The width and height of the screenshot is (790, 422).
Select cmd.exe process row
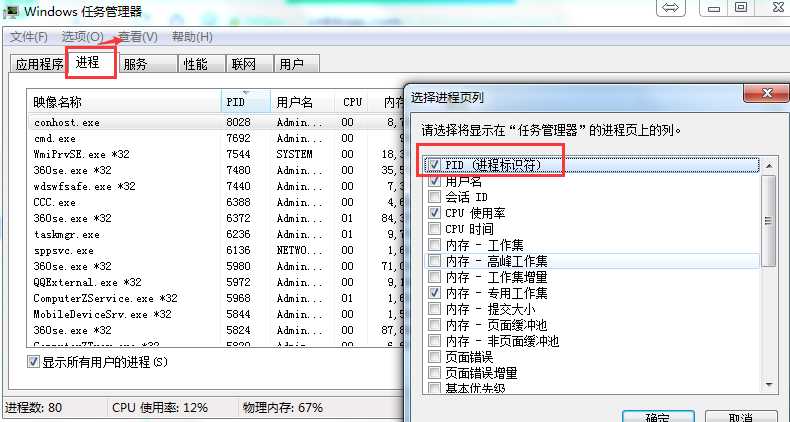(217, 138)
